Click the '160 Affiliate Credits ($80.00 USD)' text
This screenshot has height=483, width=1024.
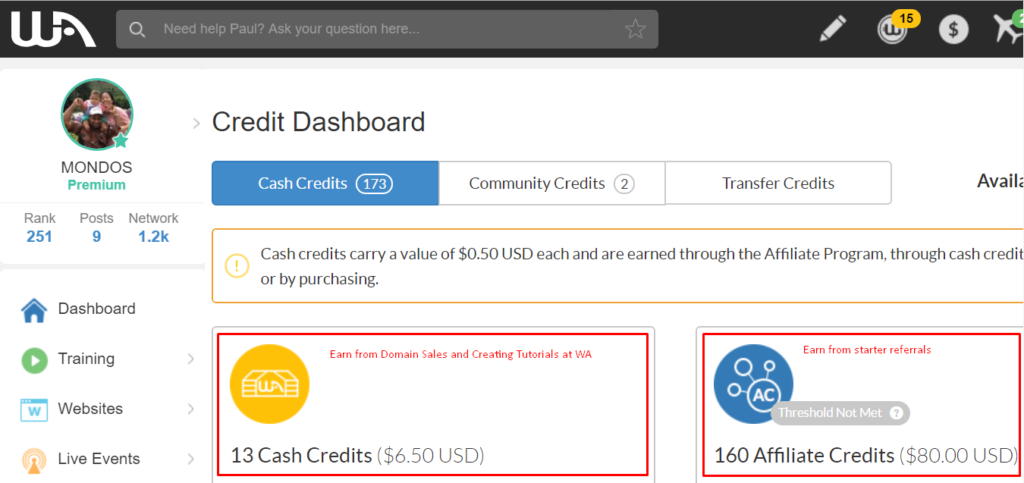point(866,455)
